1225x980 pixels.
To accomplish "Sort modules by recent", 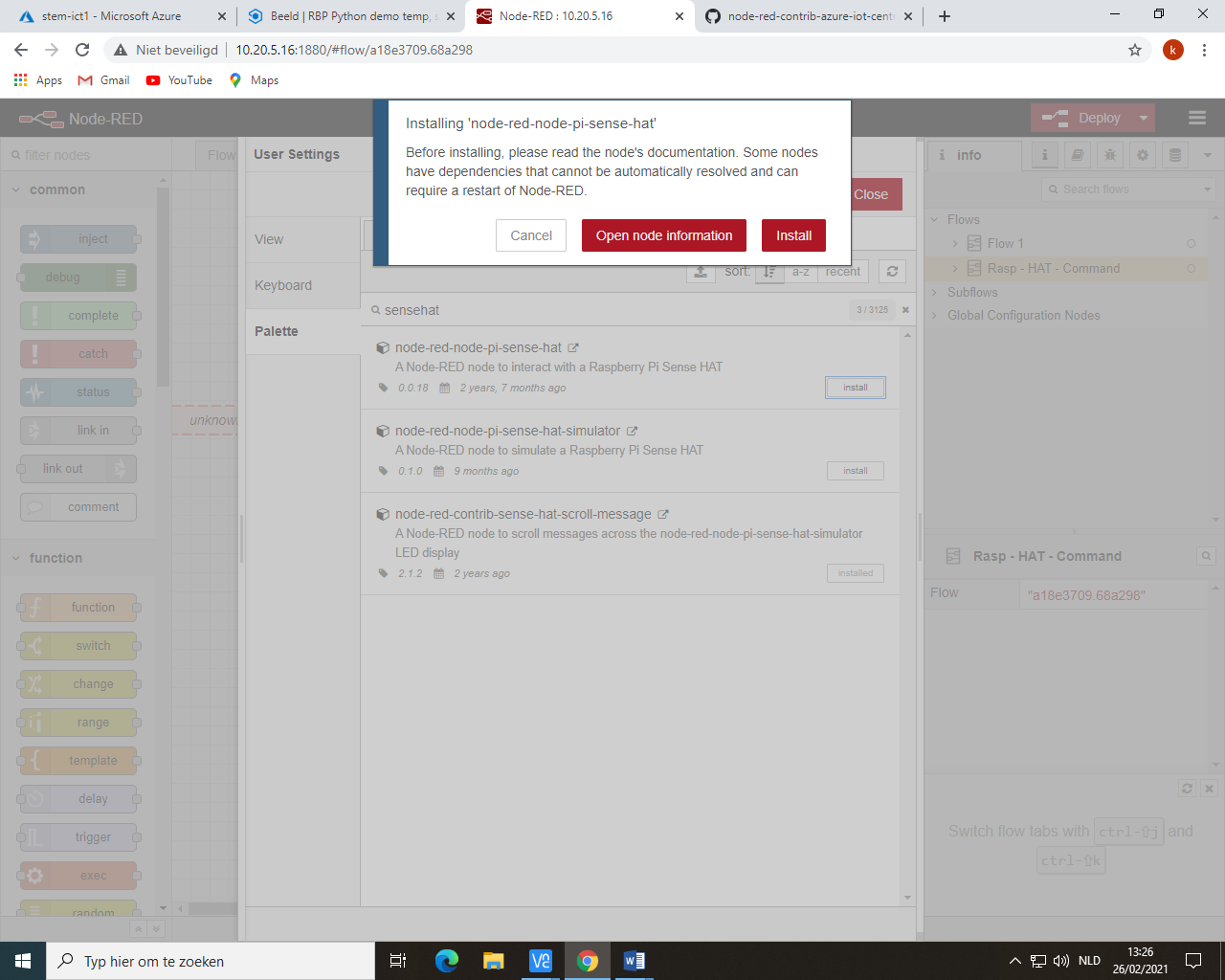I will (843, 272).
